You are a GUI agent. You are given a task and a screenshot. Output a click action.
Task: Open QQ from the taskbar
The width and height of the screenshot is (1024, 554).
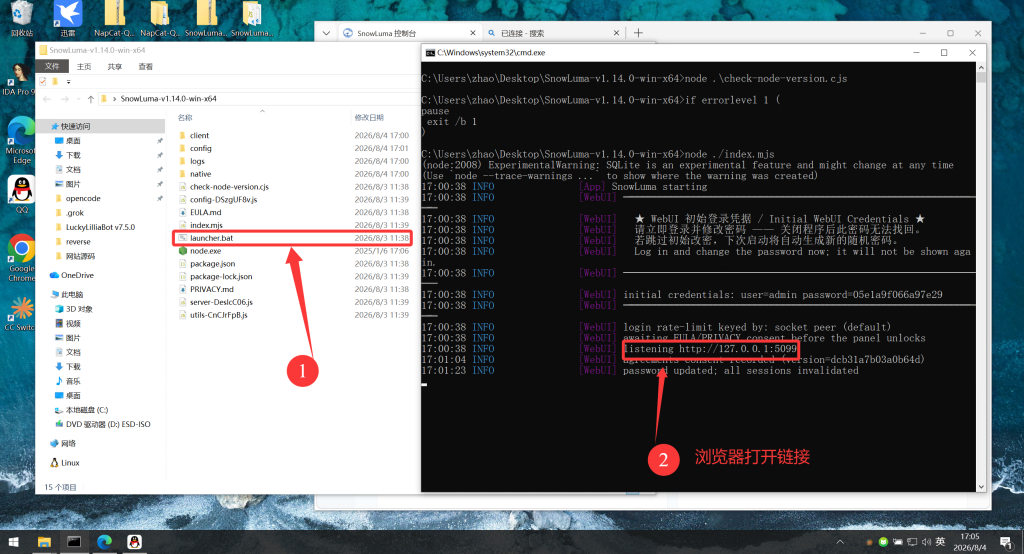135,542
